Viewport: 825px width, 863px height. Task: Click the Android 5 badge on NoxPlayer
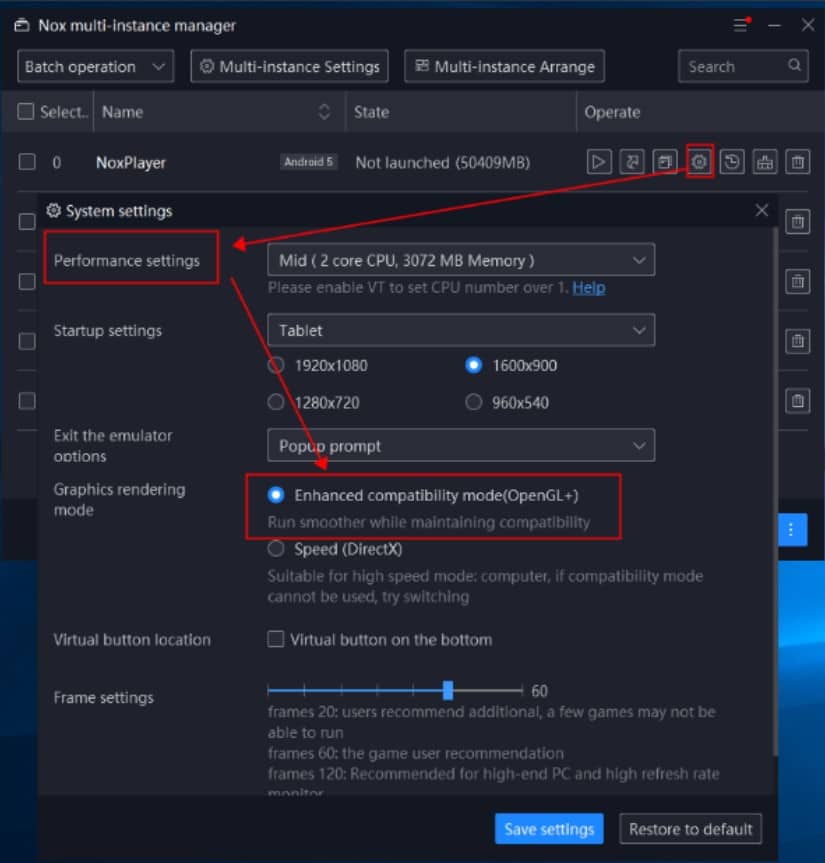point(308,162)
